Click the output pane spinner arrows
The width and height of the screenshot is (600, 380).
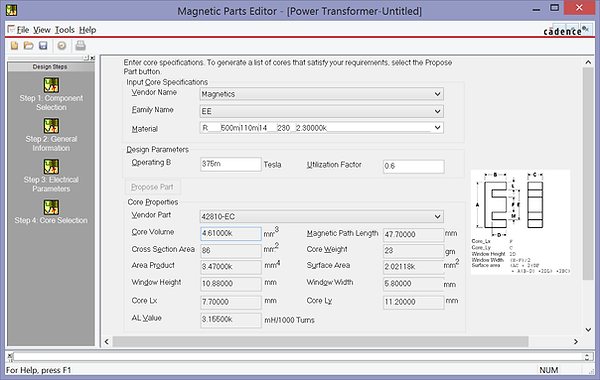point(587,357)
